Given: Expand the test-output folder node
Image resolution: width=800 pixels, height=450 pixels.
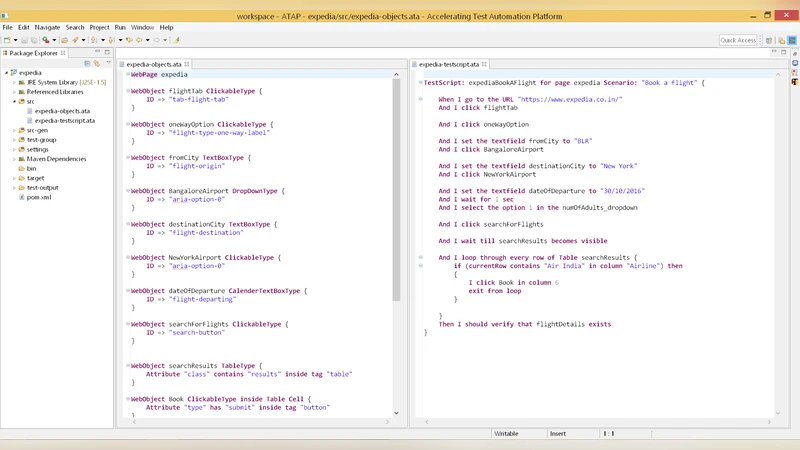Looking at the screenshot, I should pos(14,188).
